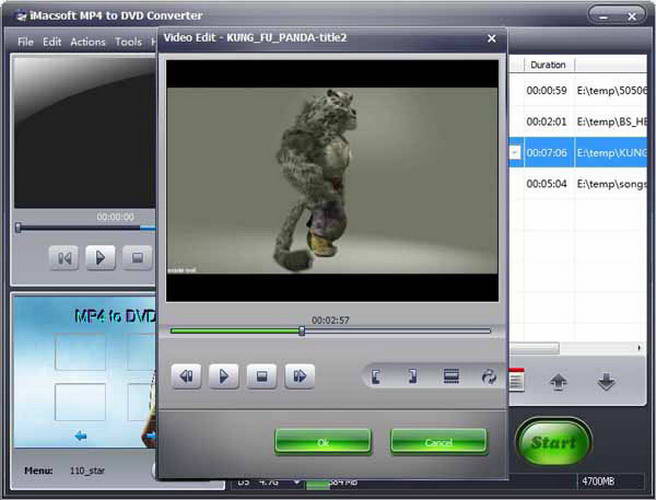Click the 110_star menu name

[87, 471]
